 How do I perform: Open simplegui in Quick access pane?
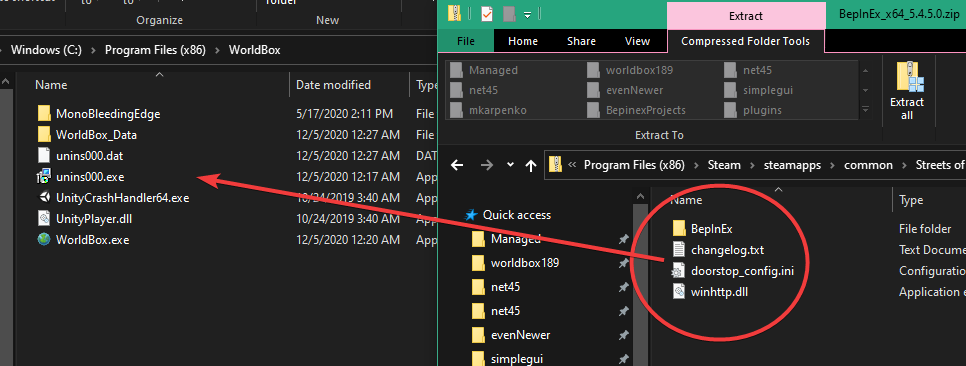[517, 359]
